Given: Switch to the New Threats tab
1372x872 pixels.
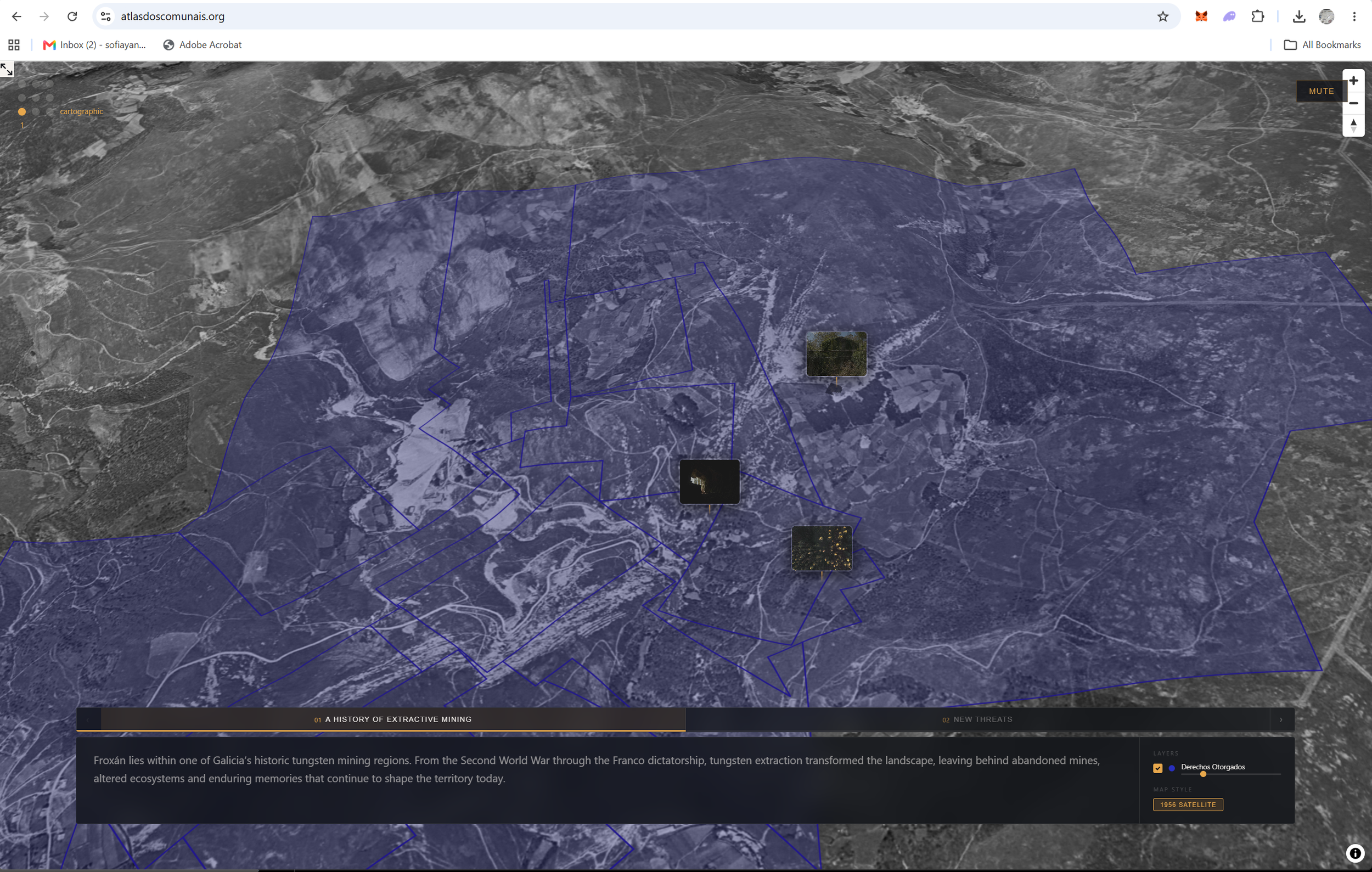Looking at the screenshot, I should pos(978,719).
